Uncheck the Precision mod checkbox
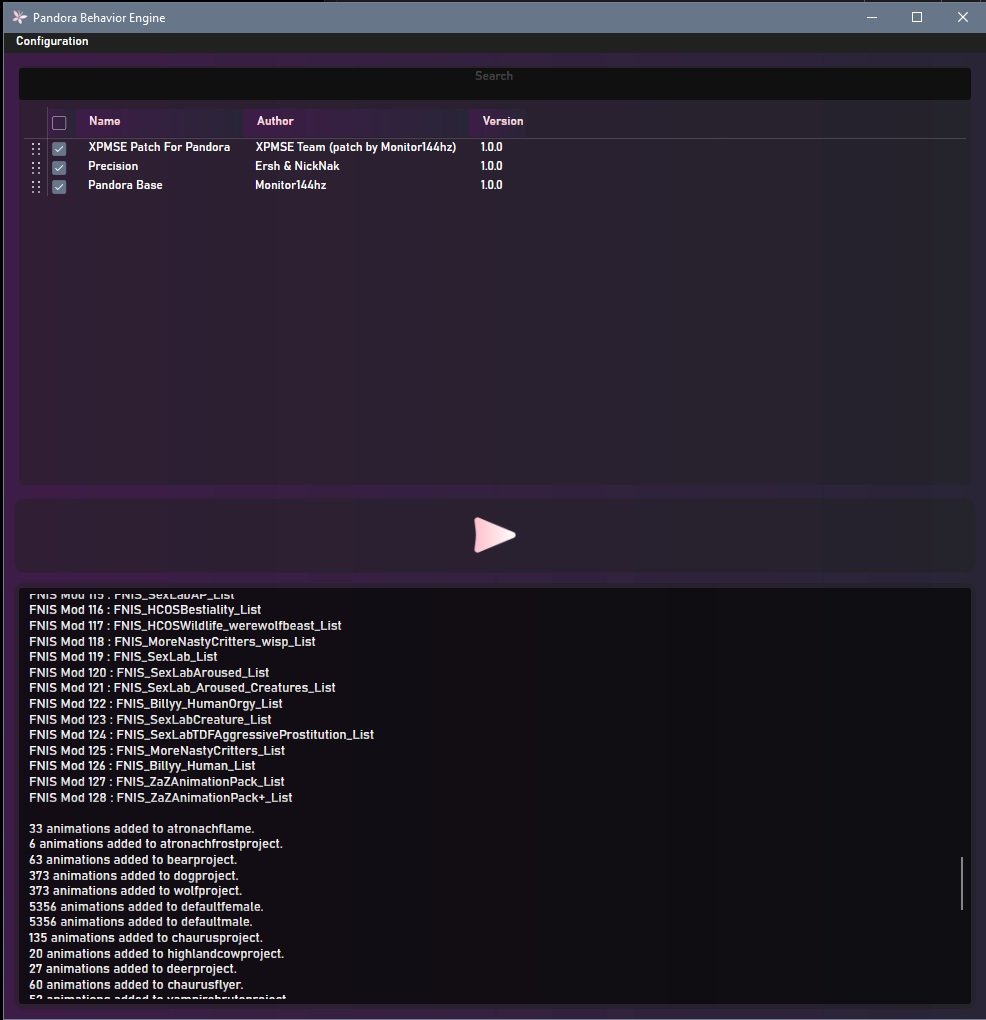986x1020 pixels. tap(59, 168)
